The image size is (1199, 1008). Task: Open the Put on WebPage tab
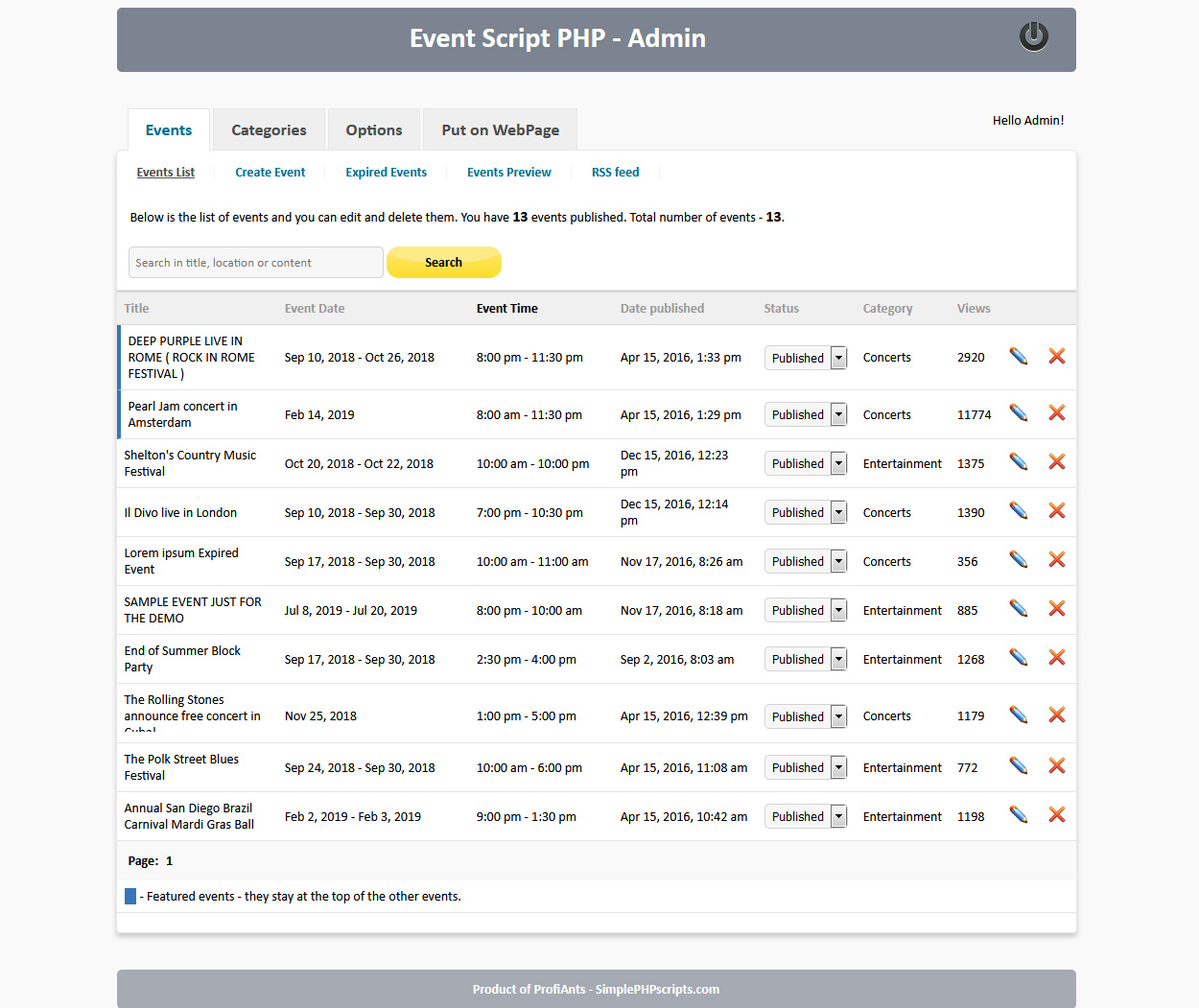(x=499, y=129)
